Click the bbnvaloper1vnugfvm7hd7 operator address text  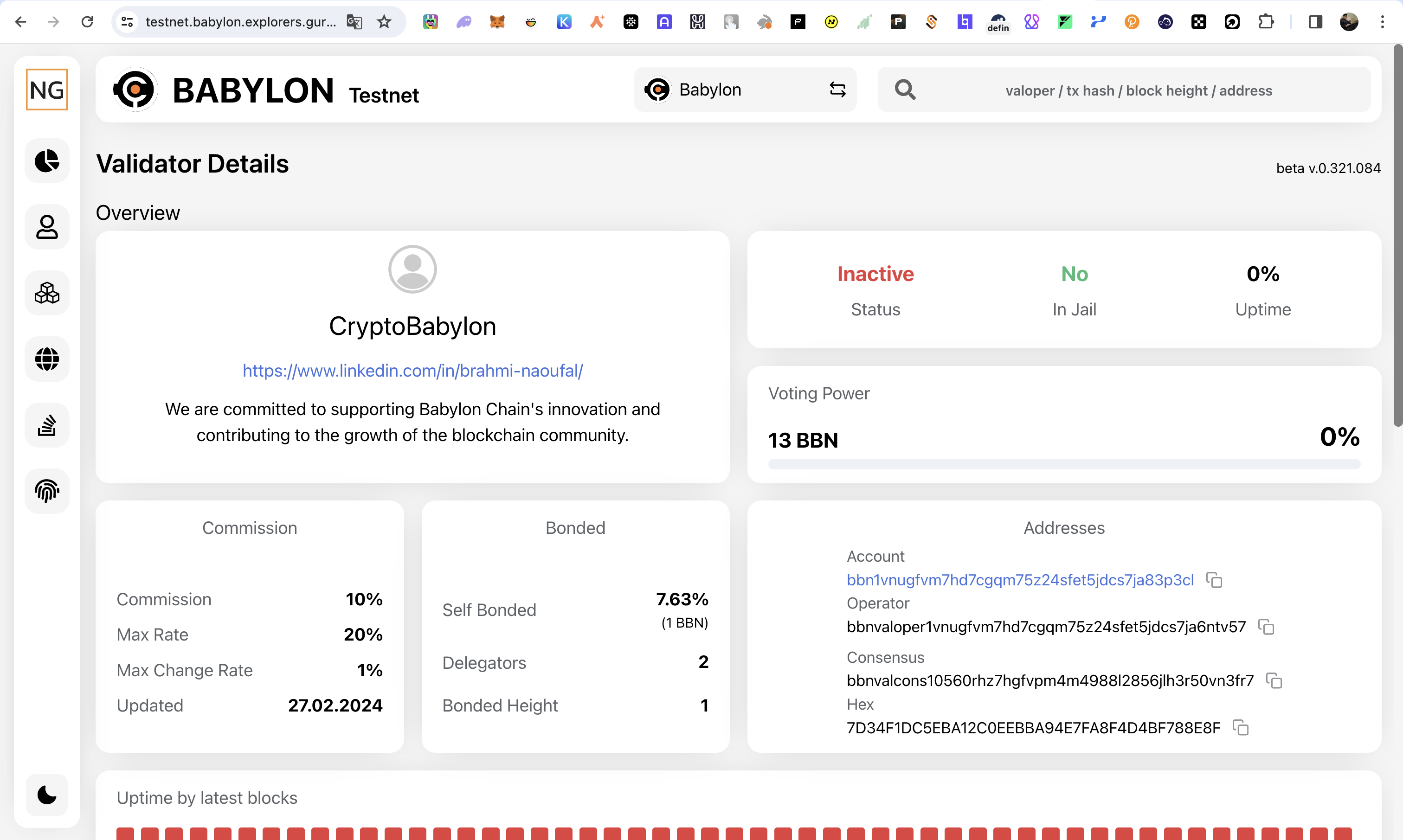pos(1046,627)
